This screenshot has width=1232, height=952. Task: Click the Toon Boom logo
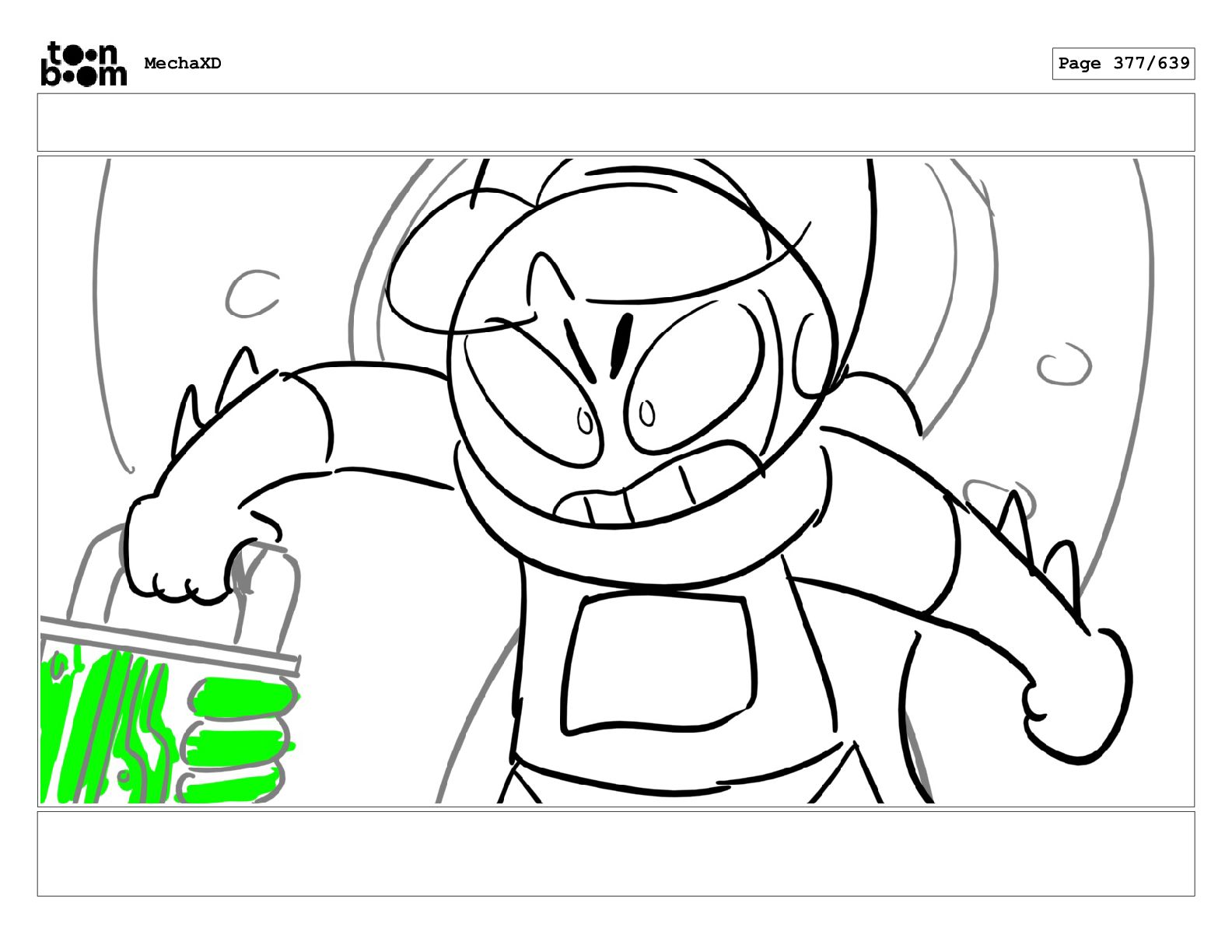click(83, 64)
